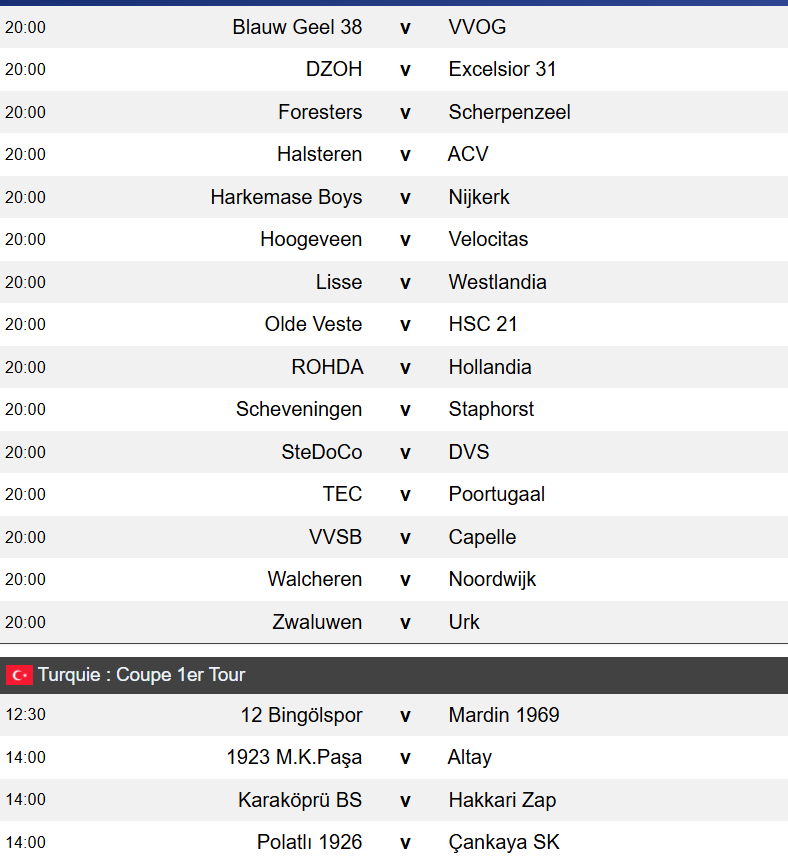Open the Turquie : Coupe 1er Tour header
Screen dimensions: 788x859
(142, 675)
